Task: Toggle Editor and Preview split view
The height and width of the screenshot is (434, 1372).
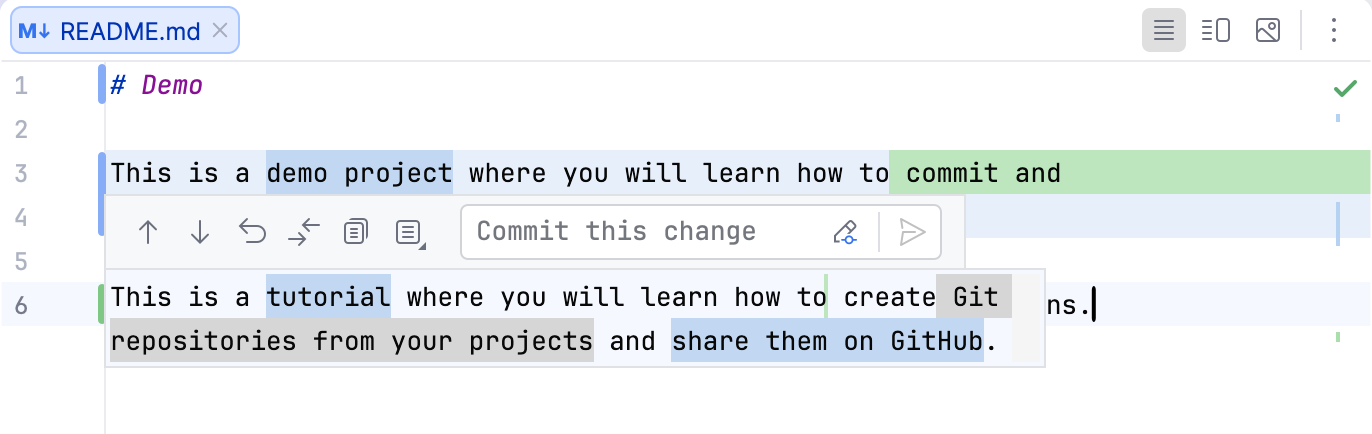Action: (x=1215, y=31)
